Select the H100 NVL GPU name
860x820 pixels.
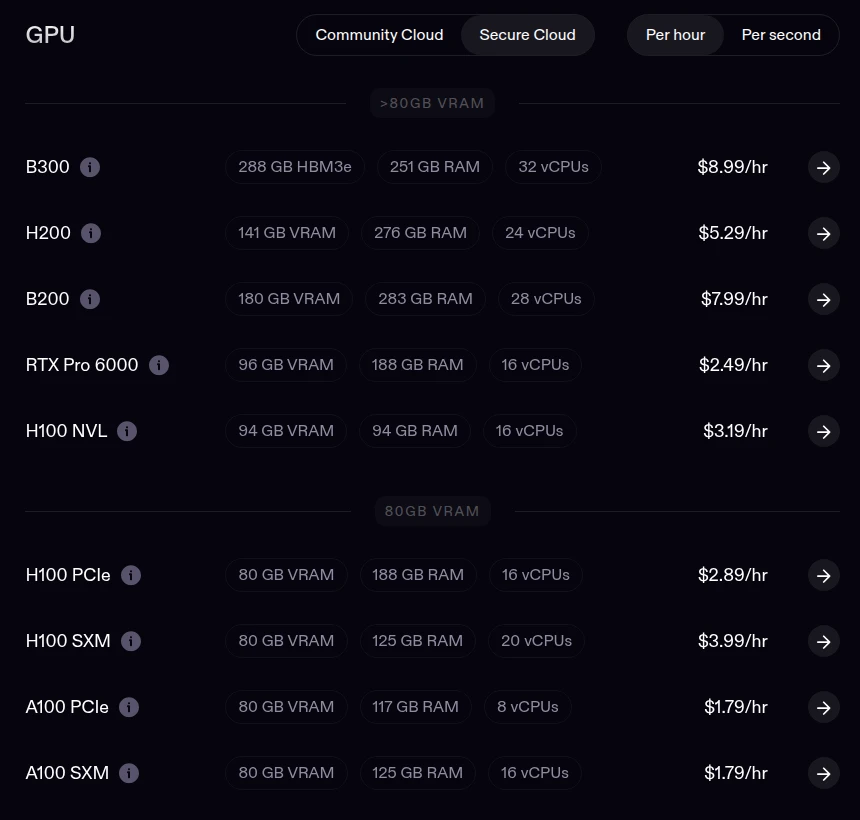click(66, 431)
